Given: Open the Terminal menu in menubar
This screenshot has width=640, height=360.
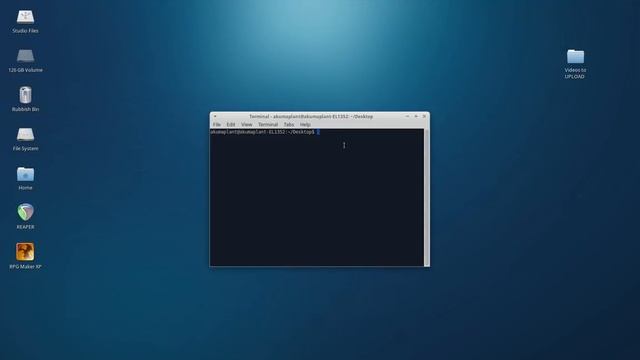Looking at the screenshot, I should 268,124.
